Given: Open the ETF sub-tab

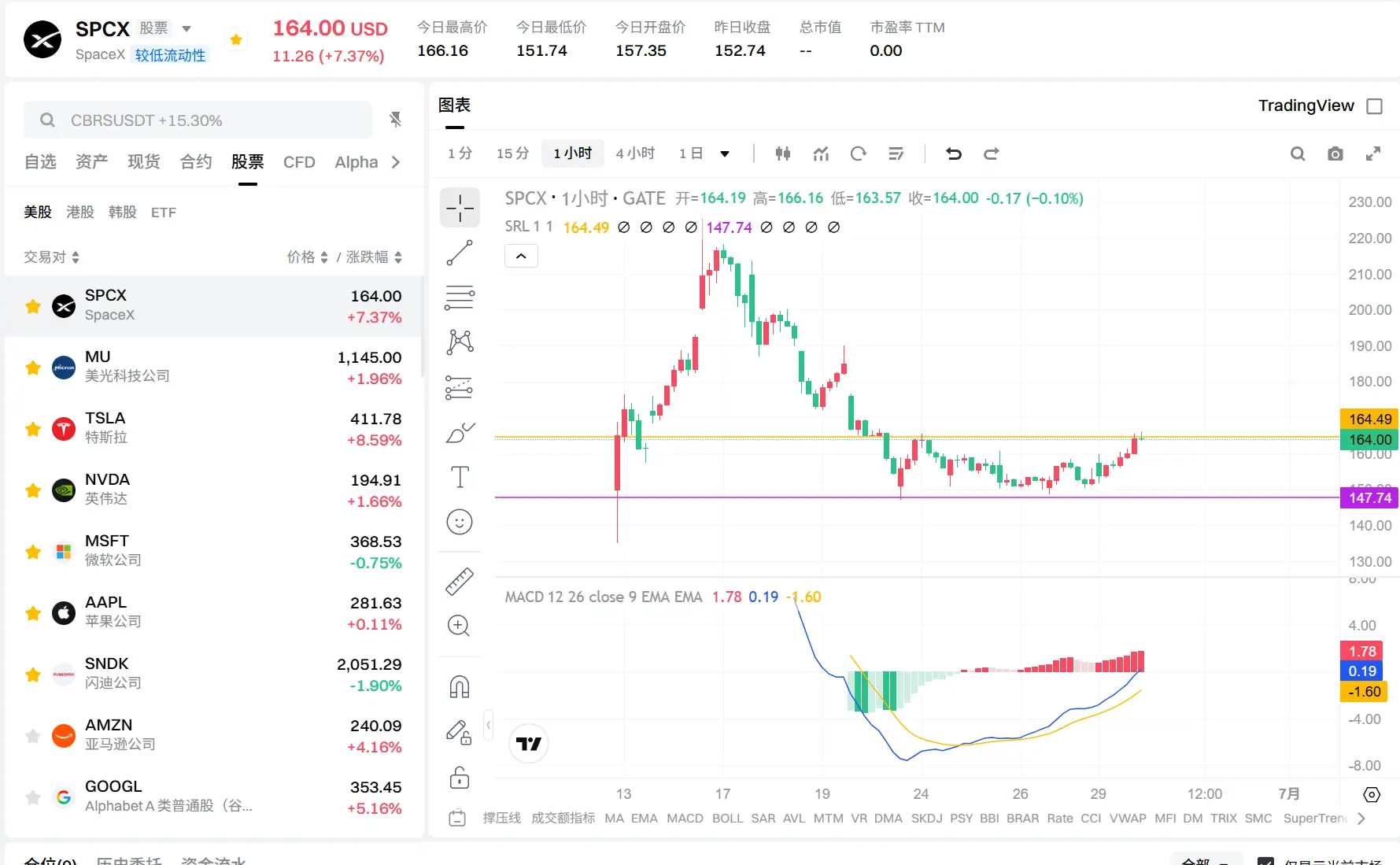Looking at the screenshot, I should pyautogui.click(x=164, y=213).
